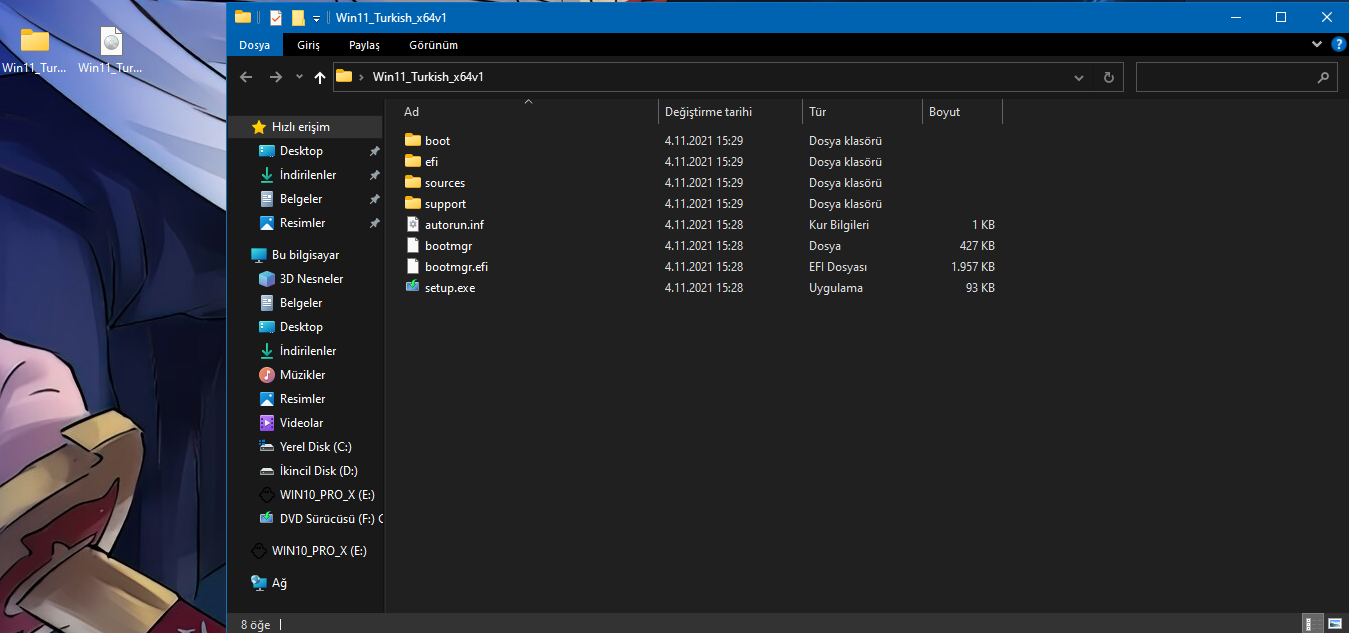Sort by the Tür column header
1349x633 pixels.
click(862, 112)
